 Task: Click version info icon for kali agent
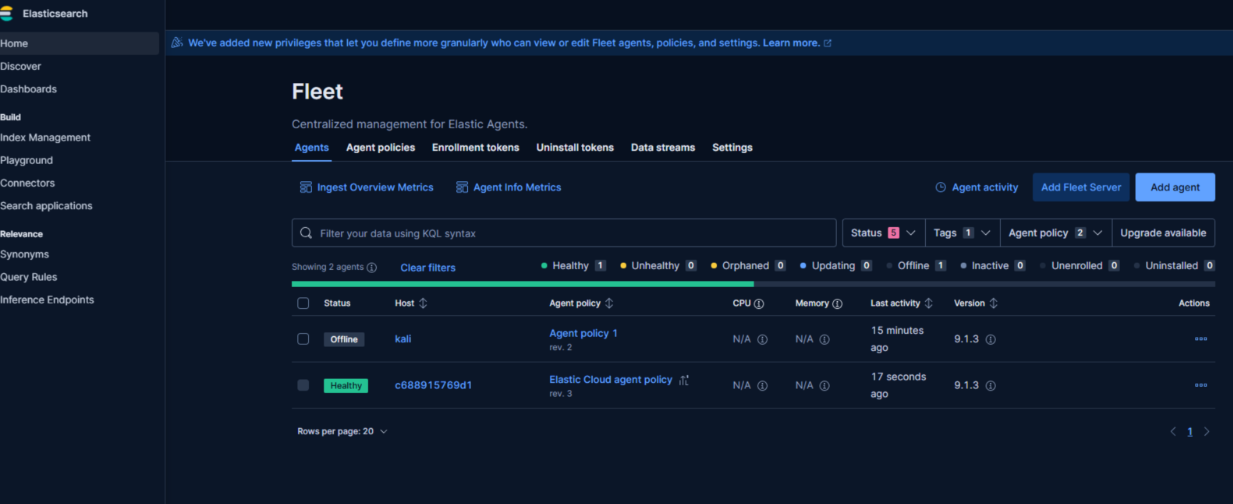coord(990,339)
